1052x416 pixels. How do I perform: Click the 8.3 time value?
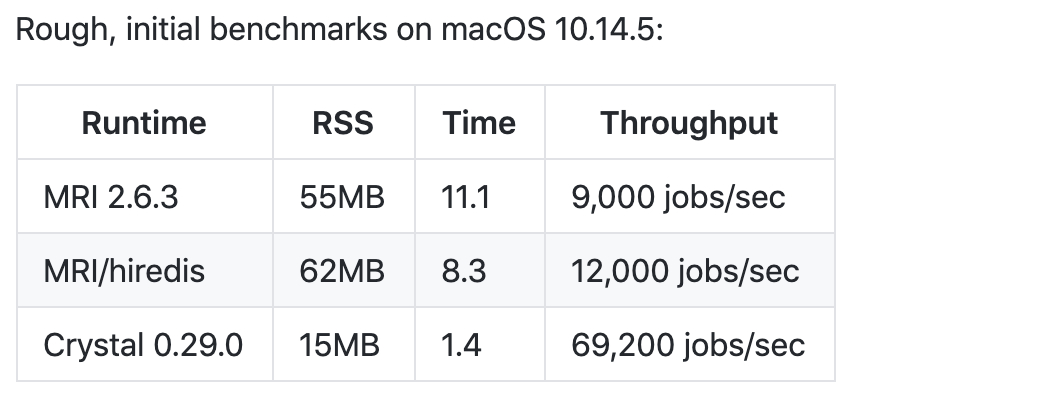(464, 271)
